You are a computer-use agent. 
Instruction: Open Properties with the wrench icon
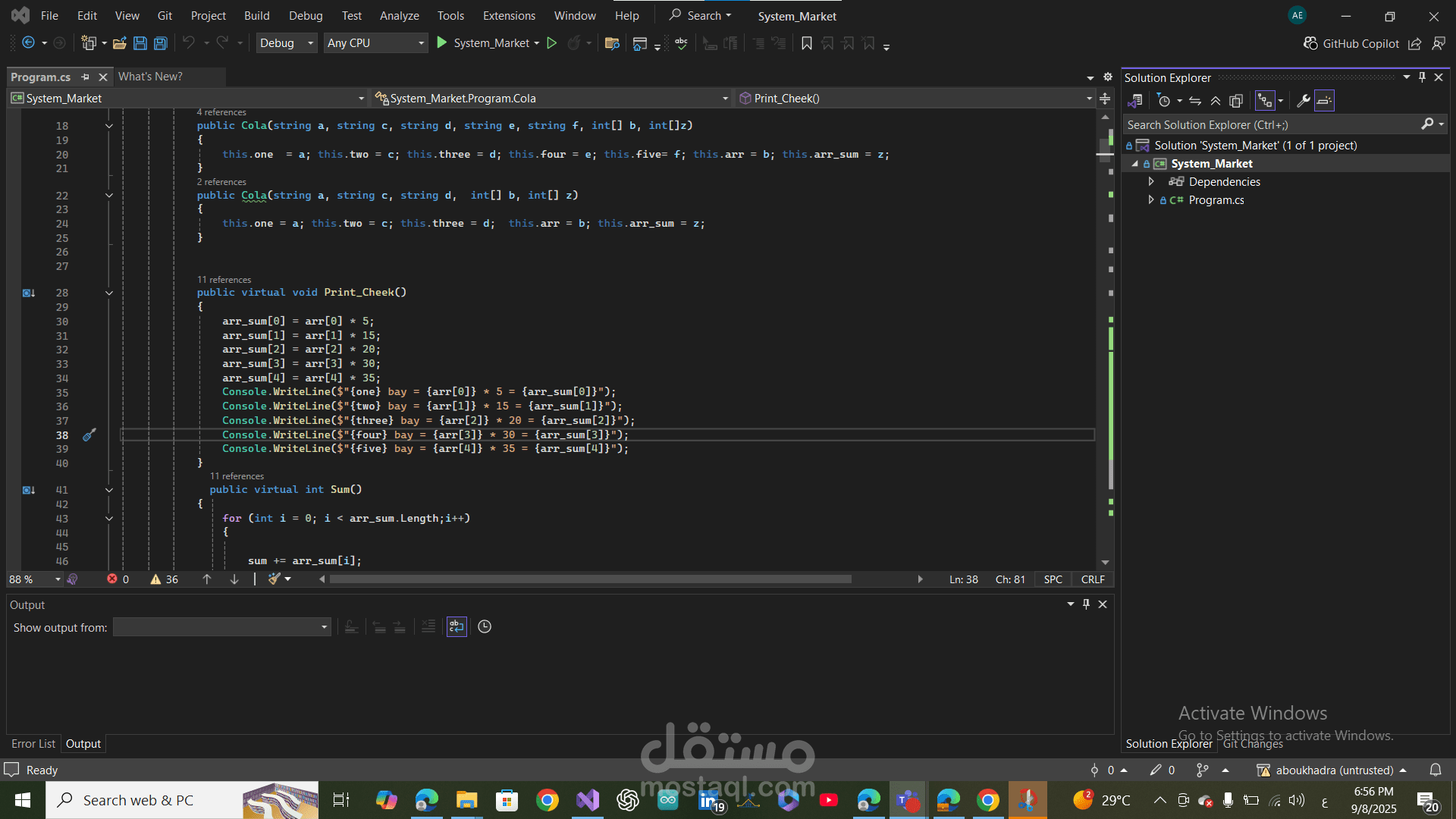pos(1304,101)
